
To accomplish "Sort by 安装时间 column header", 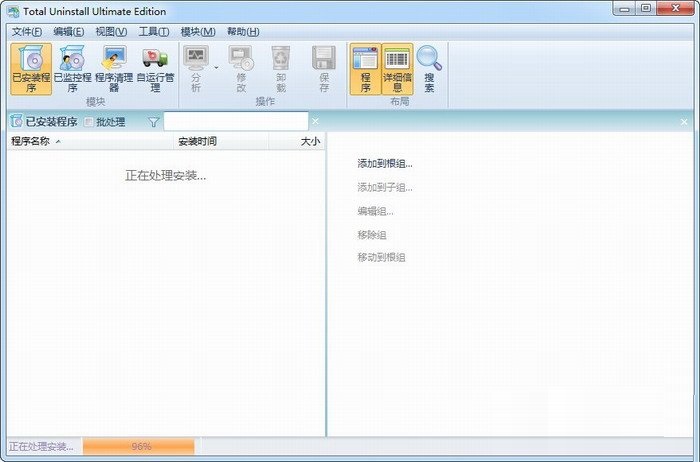I will (221, 142).
